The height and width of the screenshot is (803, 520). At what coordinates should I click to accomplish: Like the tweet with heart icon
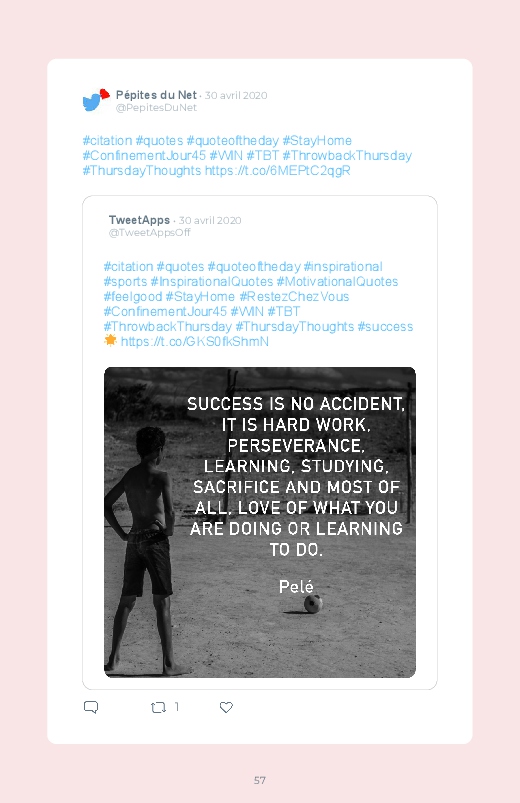pos(226,707)
